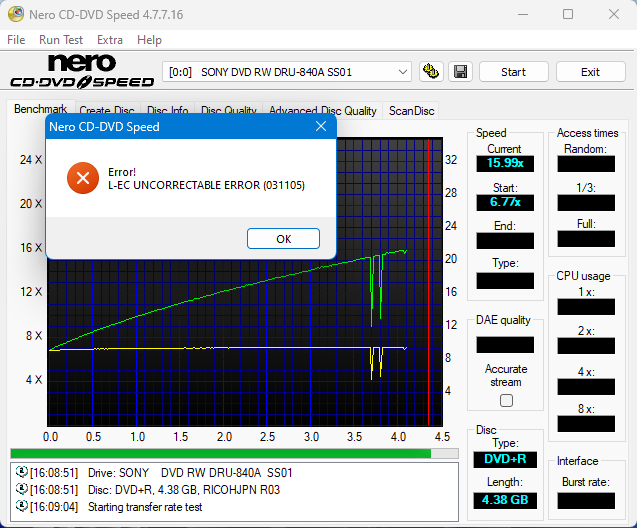
Task: Click the Random access time field
Action: click(586, 164)
